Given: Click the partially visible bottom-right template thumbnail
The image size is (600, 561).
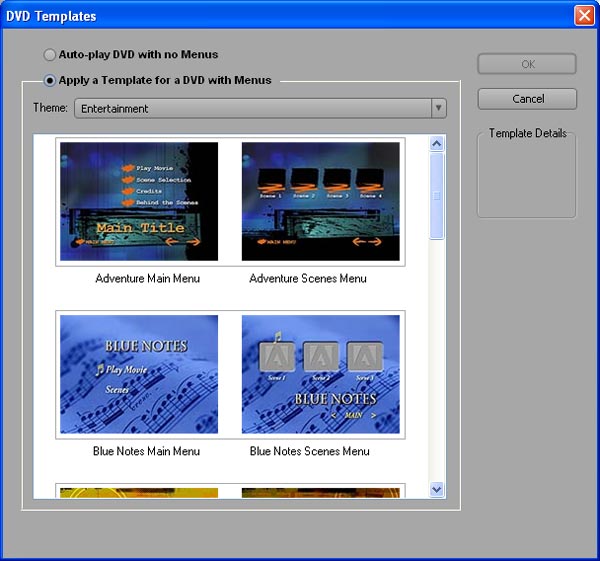Looking at the screenshot, I should pyautogui.click(x=321, y=492).
